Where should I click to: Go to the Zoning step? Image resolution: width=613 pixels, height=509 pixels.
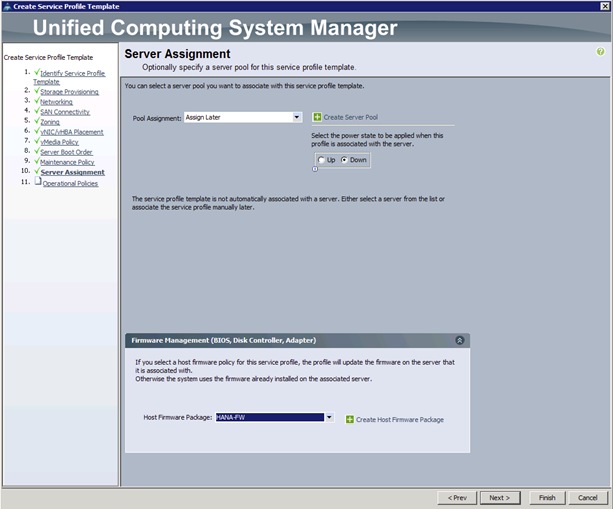(50, 122)
